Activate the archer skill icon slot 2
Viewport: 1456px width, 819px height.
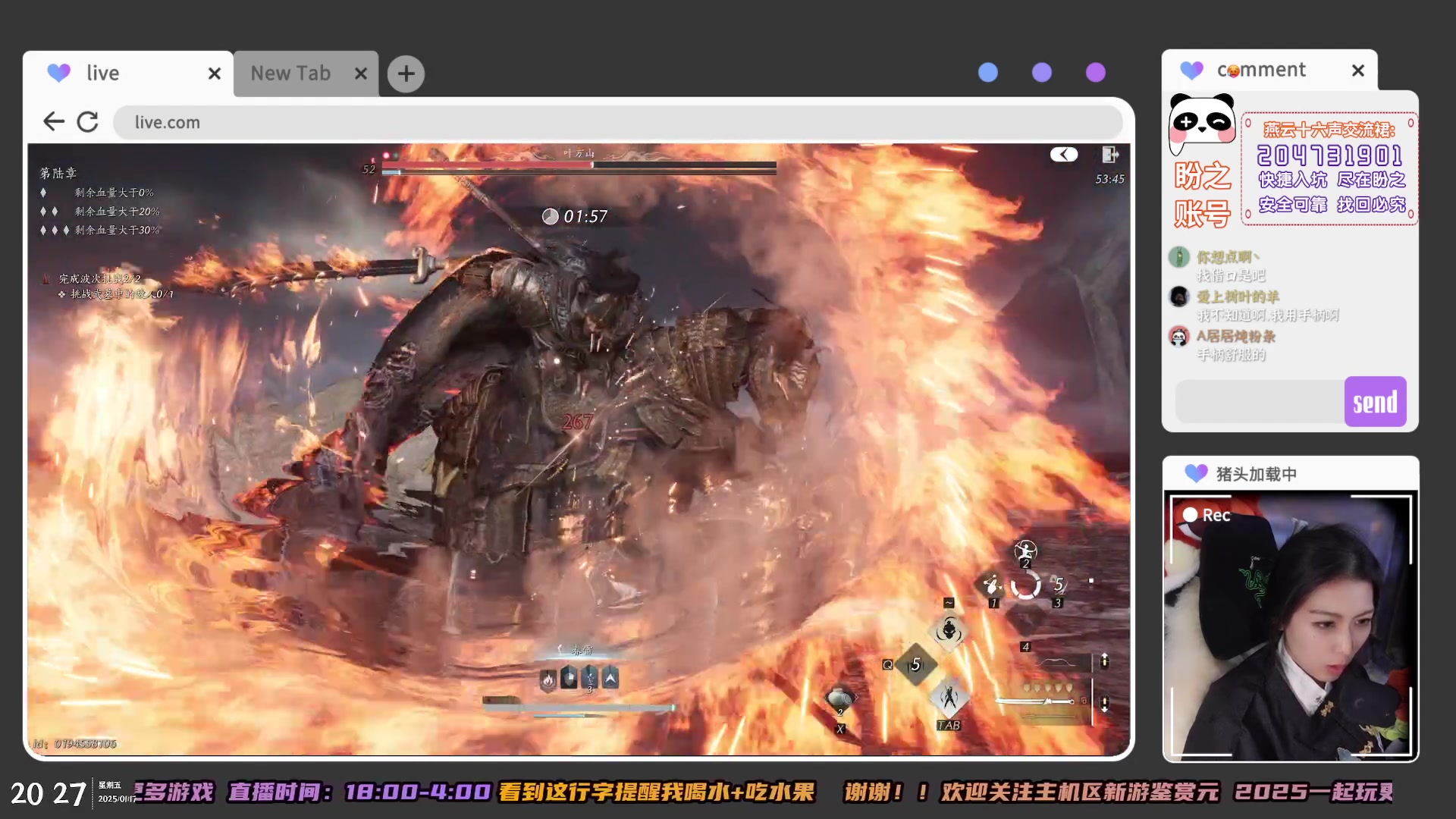(x=1025, y=551)
